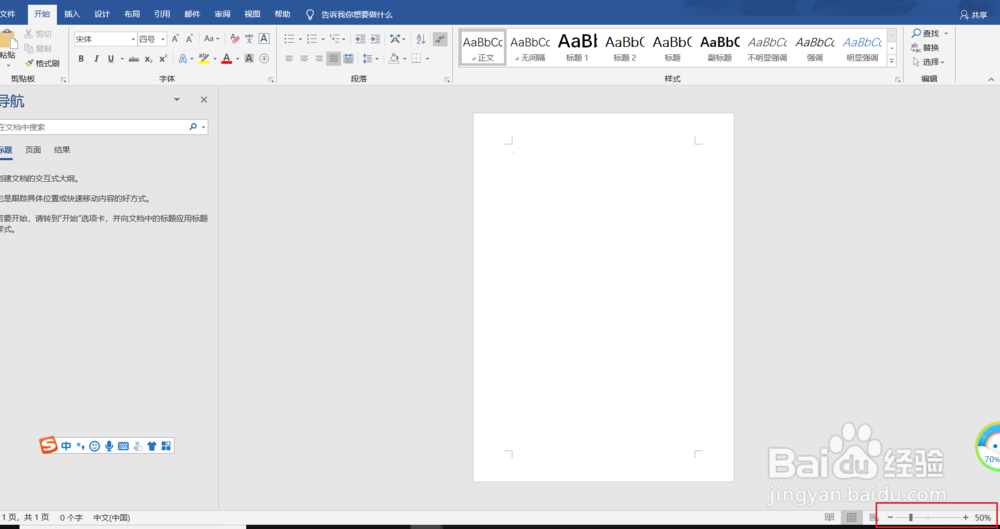The image size is (1000, 529).
Task: Align the paragraph text left
Action: coord(289,59)
